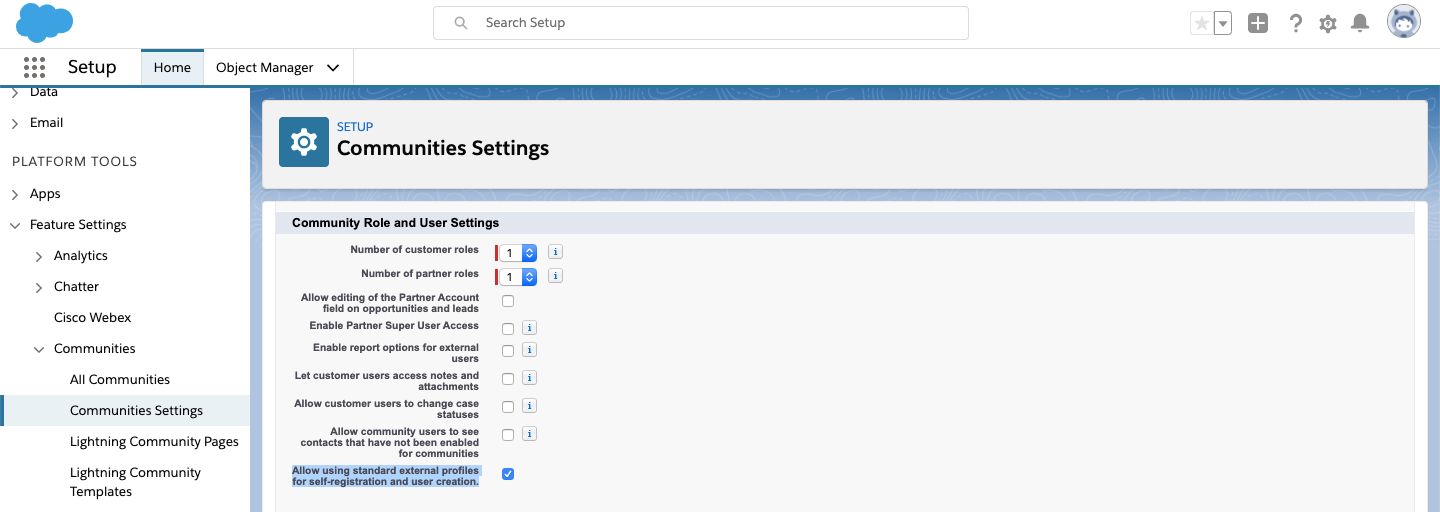Click the Salesforce cloud logo
The height and width of the screenshot is (512, 1440).
[45, 22]
